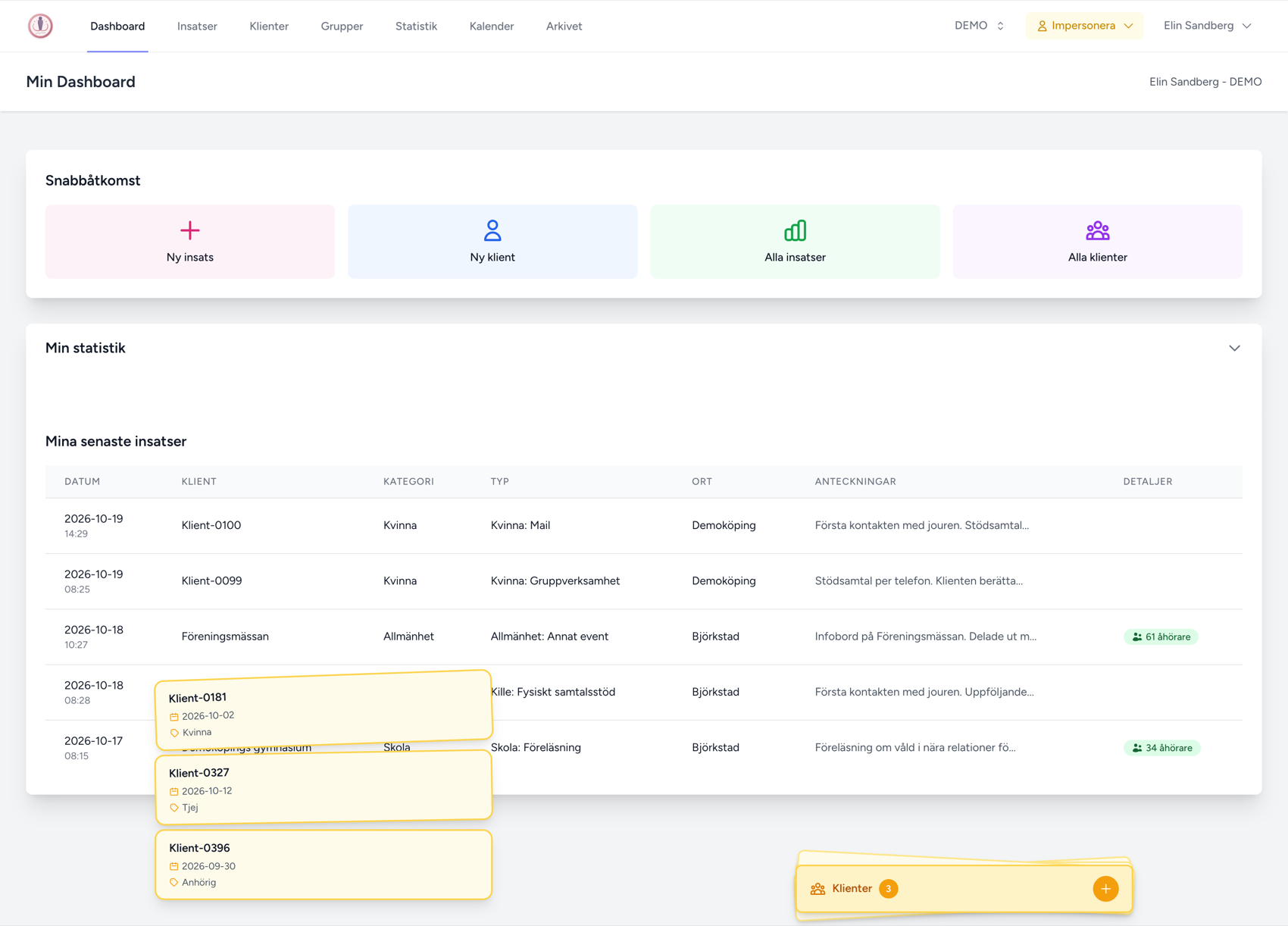The image size is (1288, 926).
Task: Click the Ny insats shortcut tile
Action: [x=190, y=242]
